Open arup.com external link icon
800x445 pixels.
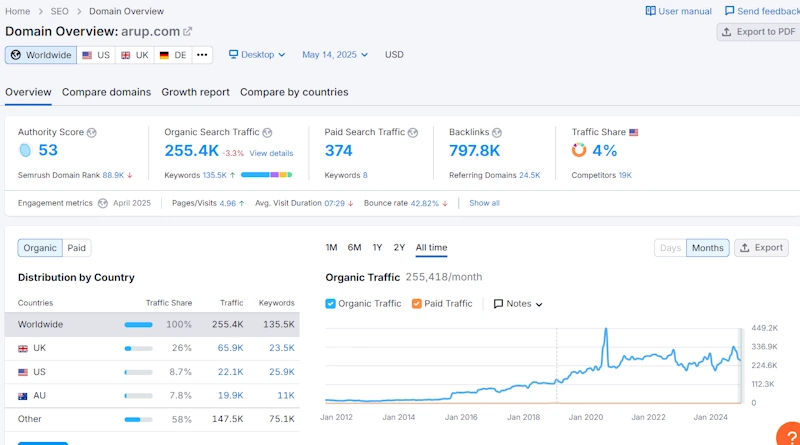click(x=188, y=32)
